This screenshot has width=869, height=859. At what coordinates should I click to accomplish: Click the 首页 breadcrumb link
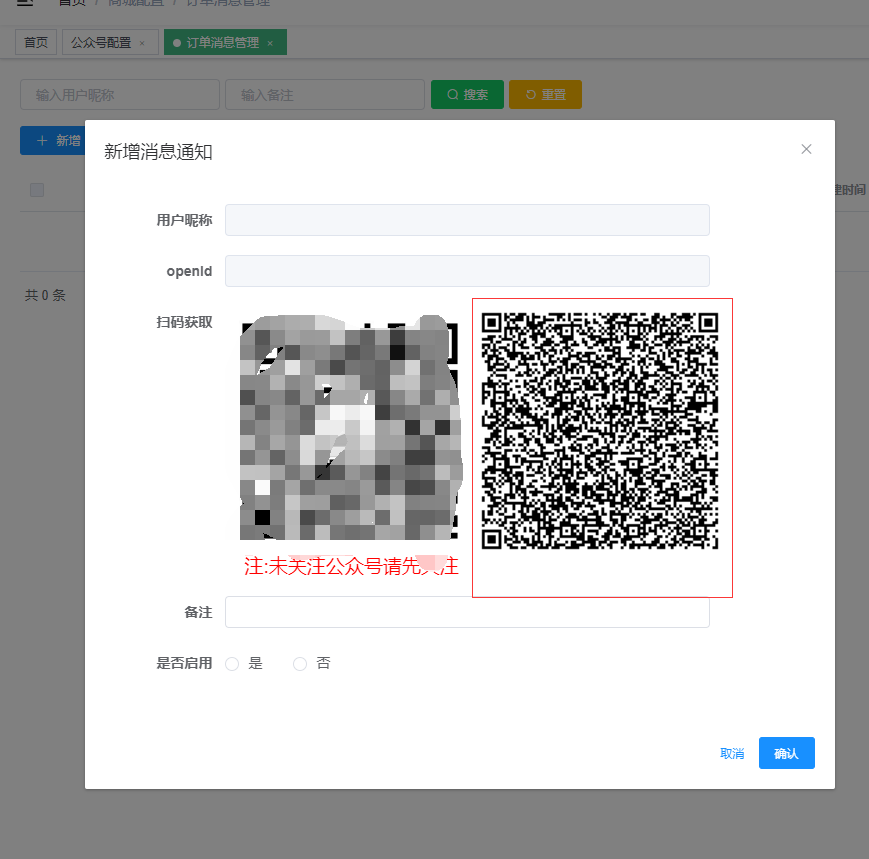point(72,3)
